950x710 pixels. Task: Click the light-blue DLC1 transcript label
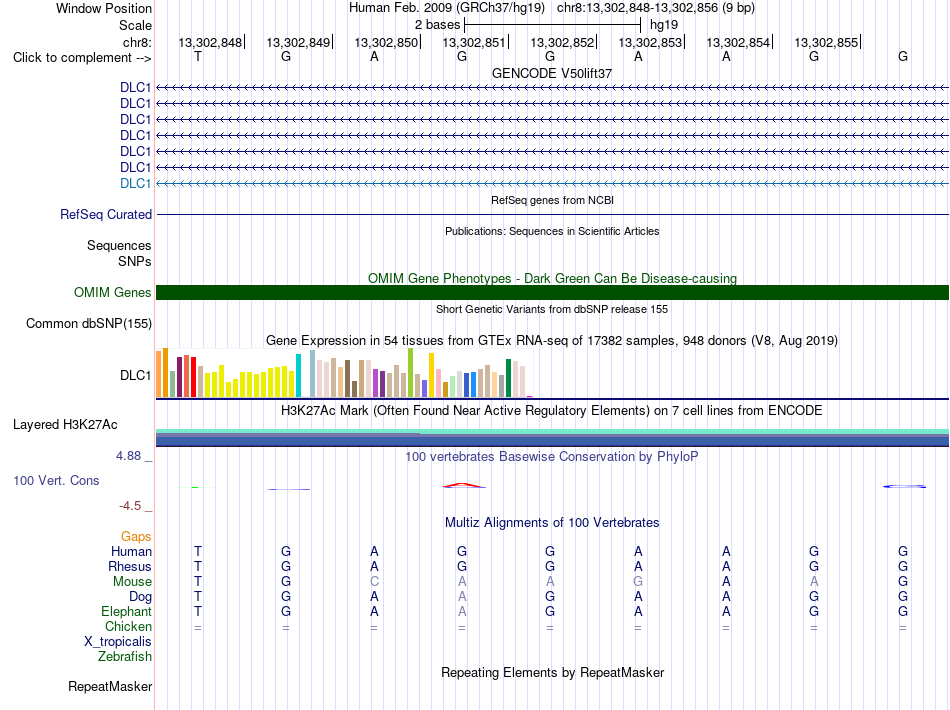(135, 183)
